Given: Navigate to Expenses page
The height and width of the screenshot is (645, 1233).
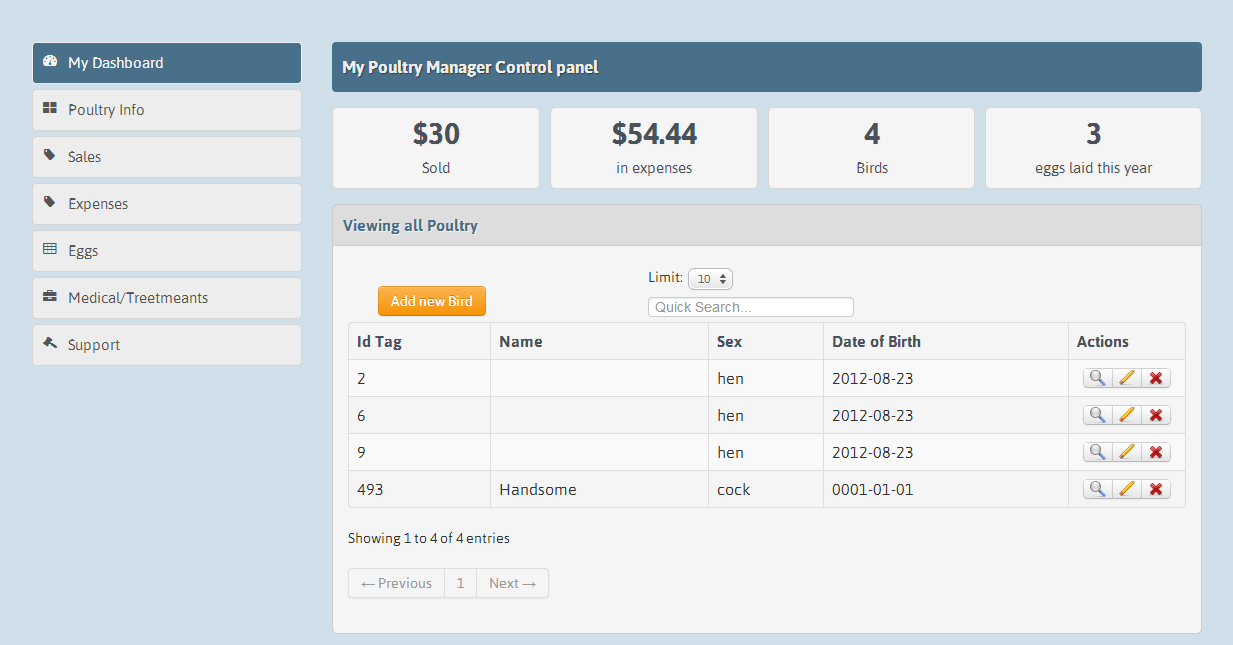Looking at the screenshot, I should click(x=167, y=204).
